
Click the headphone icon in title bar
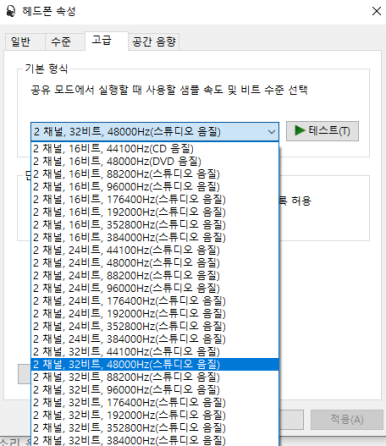(x=10, y=11)
